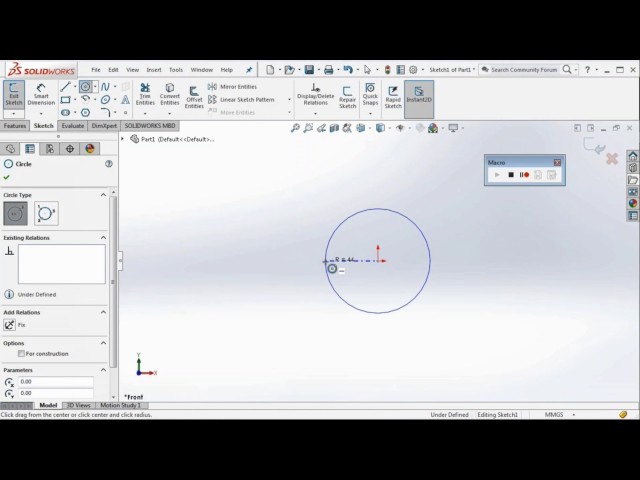Click the X center coordinate field
Viewport: 640px width, 480px height.
(56, 382)
